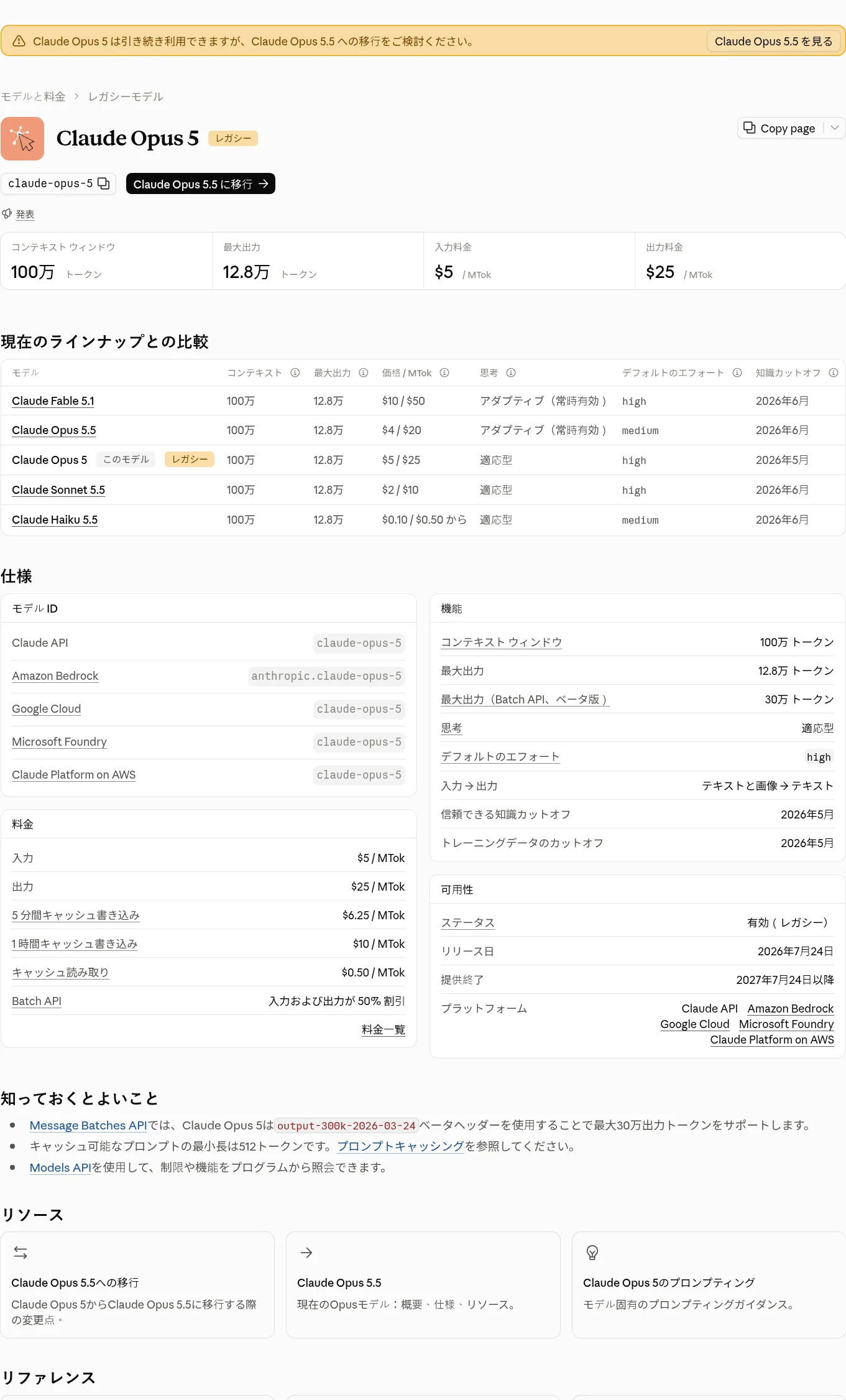Show info tooltip for コンテキスト column

point(295,373)
